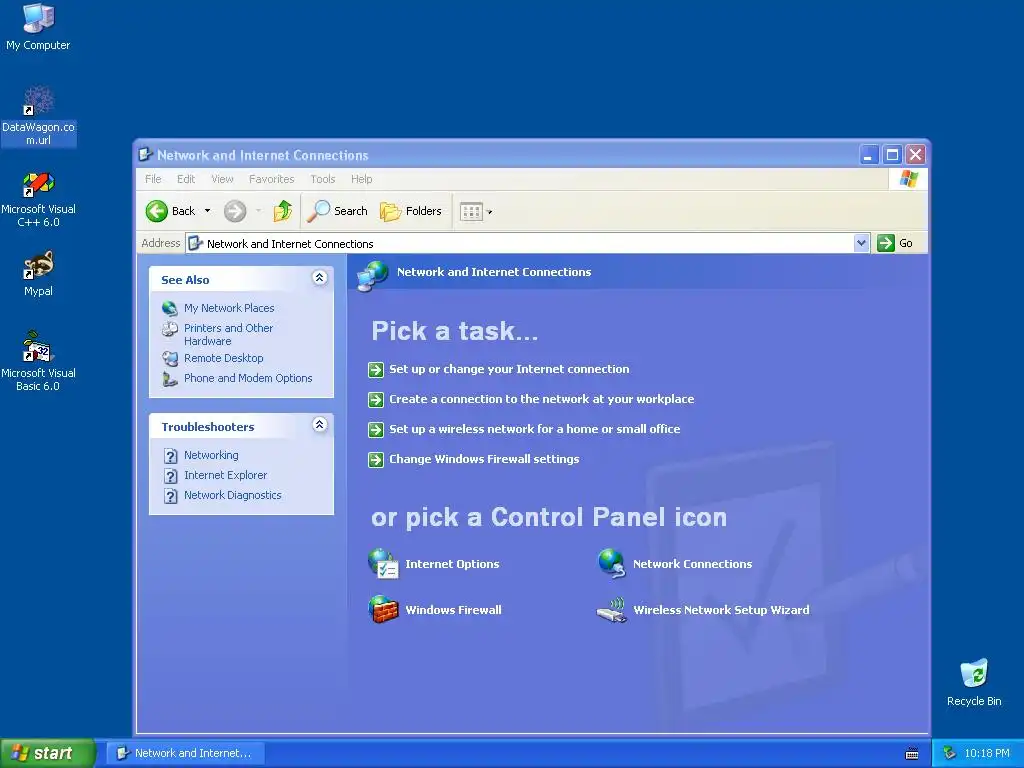This screenshot has height=768, width=1024.
Task: Open the View menu
Action: click(222, 179)
